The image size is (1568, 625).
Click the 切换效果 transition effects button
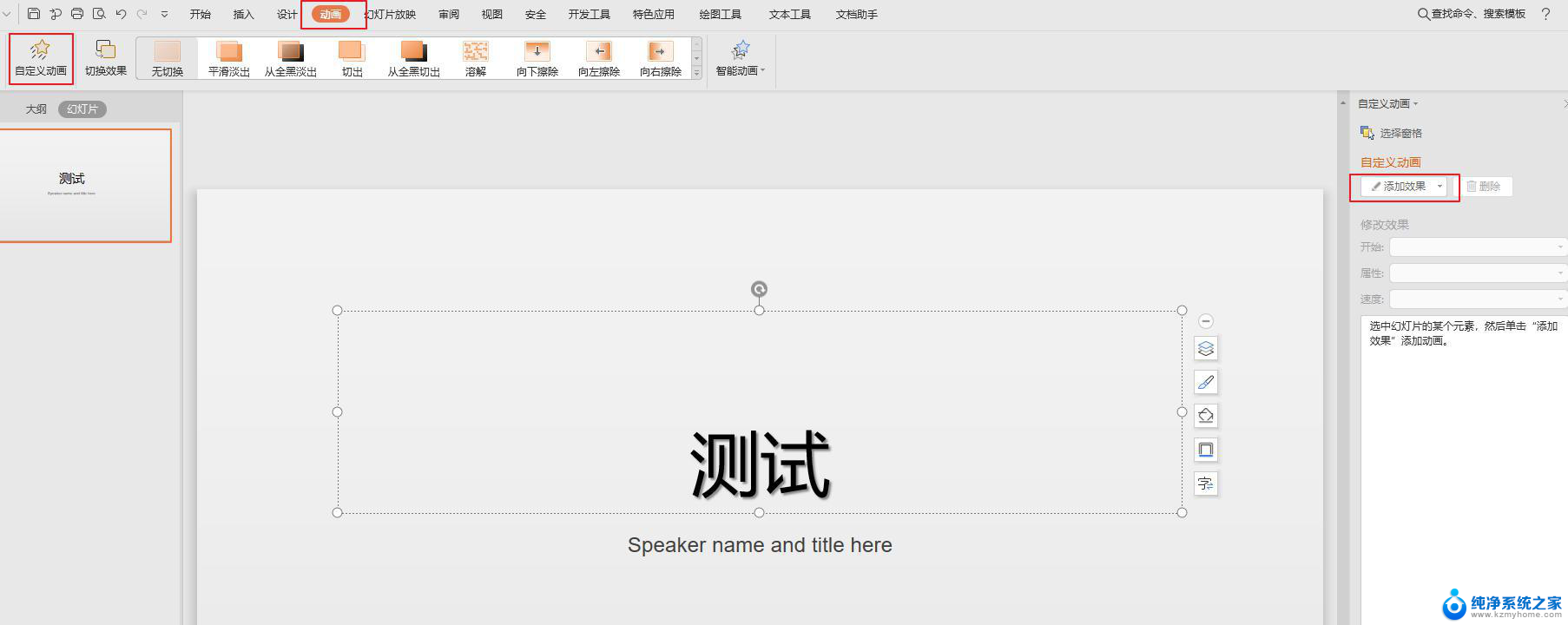pos(106,58)
